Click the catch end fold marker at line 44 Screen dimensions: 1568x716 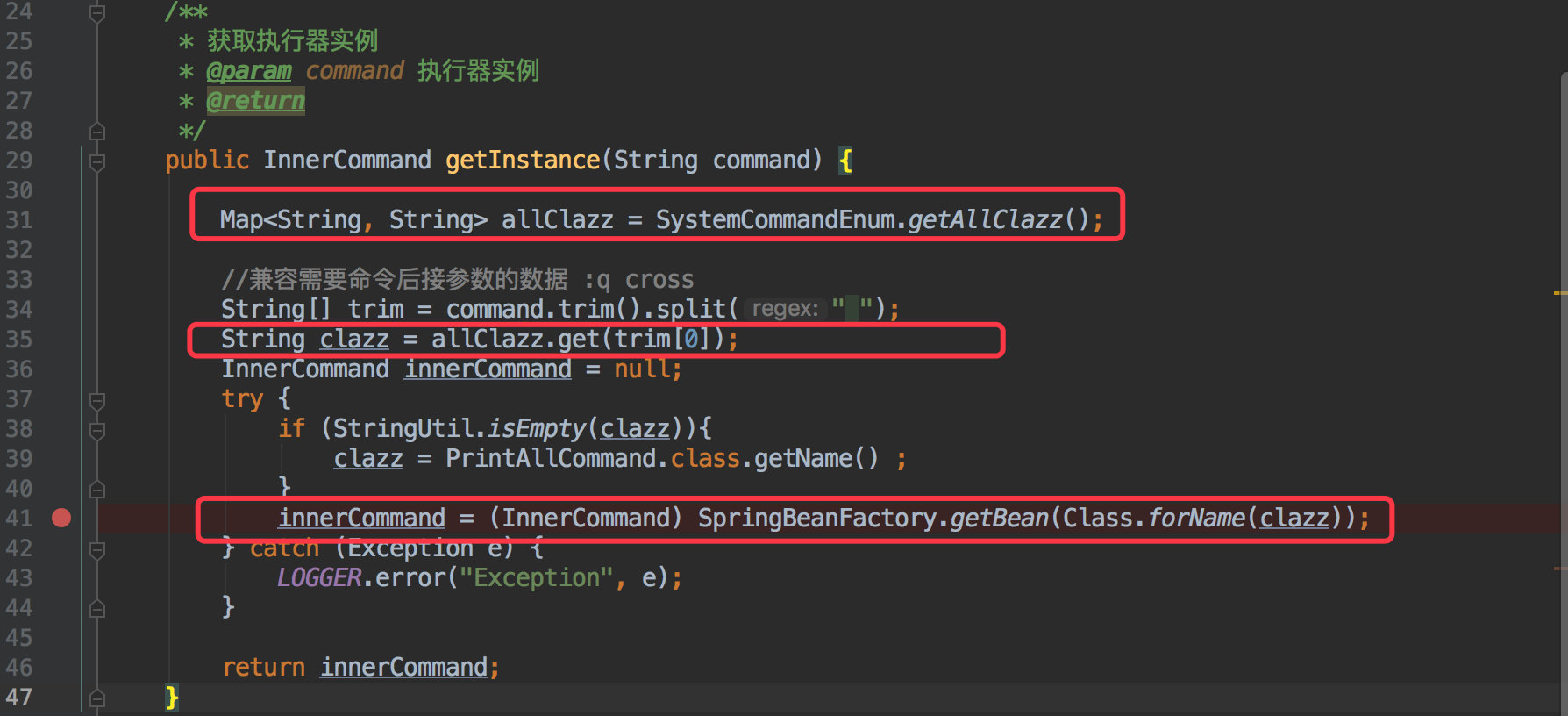97,608
